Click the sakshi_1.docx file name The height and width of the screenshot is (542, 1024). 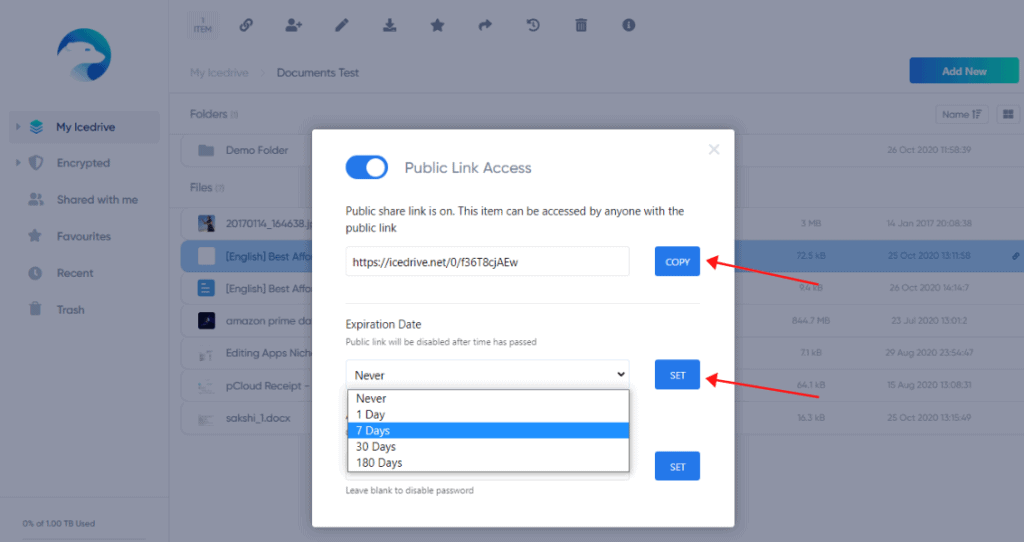click(258, 418)
